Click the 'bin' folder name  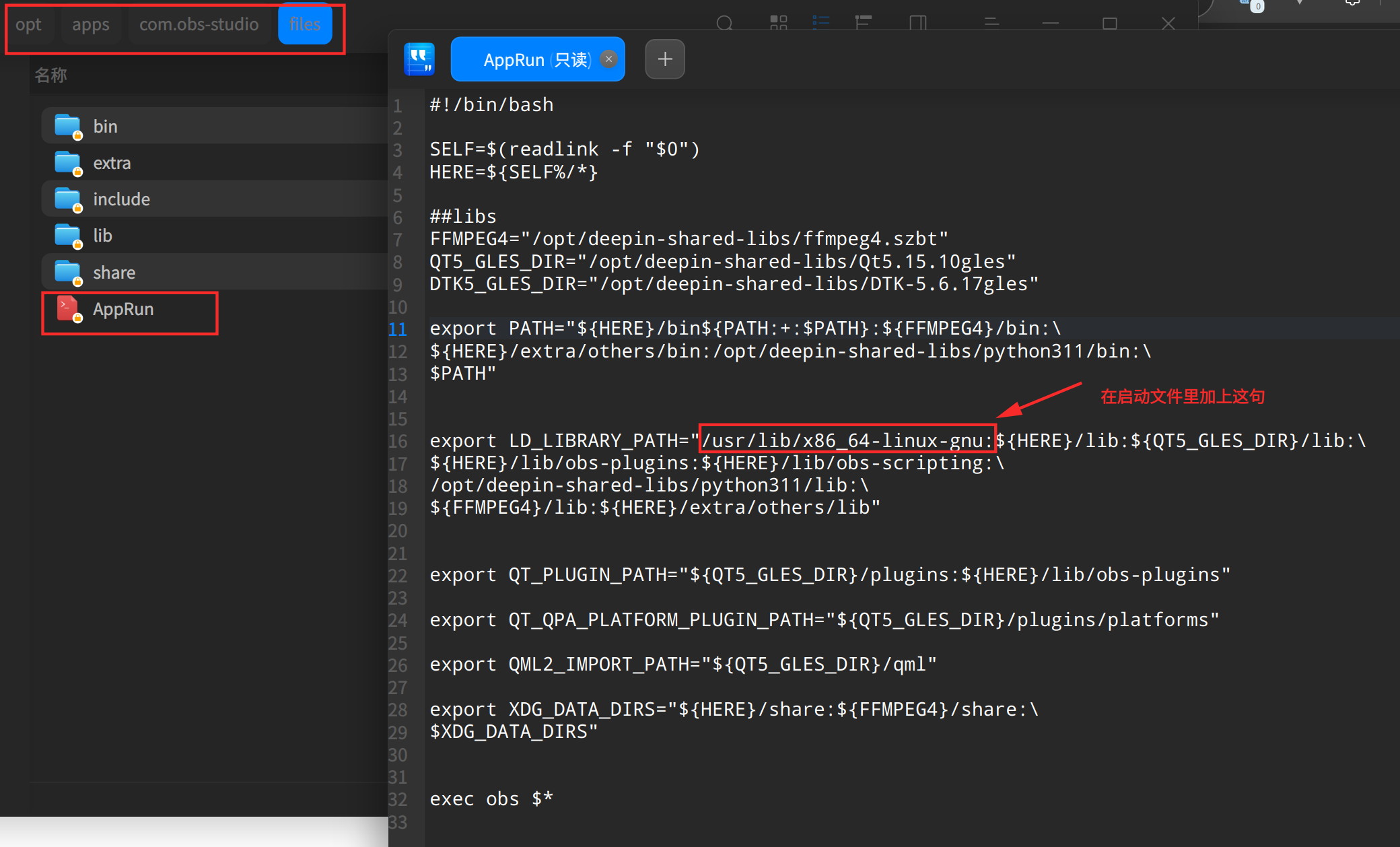pyautogui.click(x=105, y=127)
